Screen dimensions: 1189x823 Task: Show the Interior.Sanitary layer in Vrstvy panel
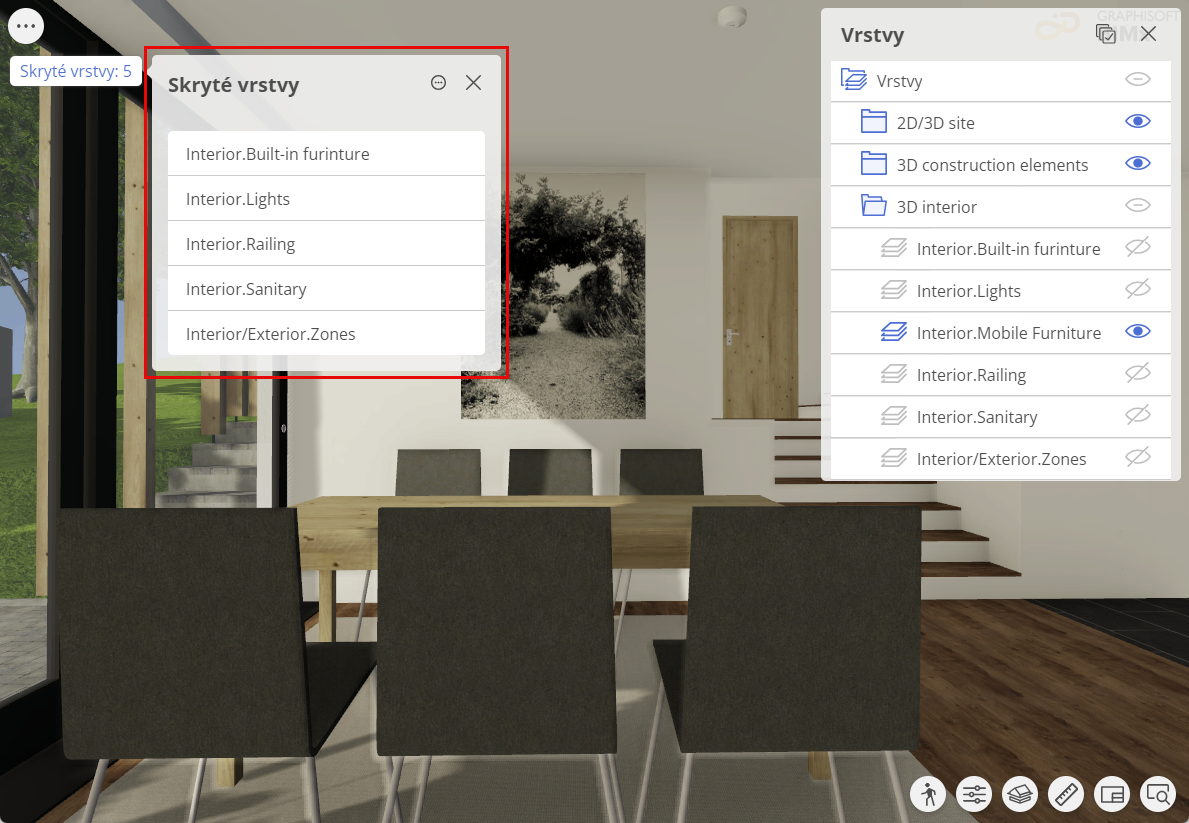point(1137,416)
